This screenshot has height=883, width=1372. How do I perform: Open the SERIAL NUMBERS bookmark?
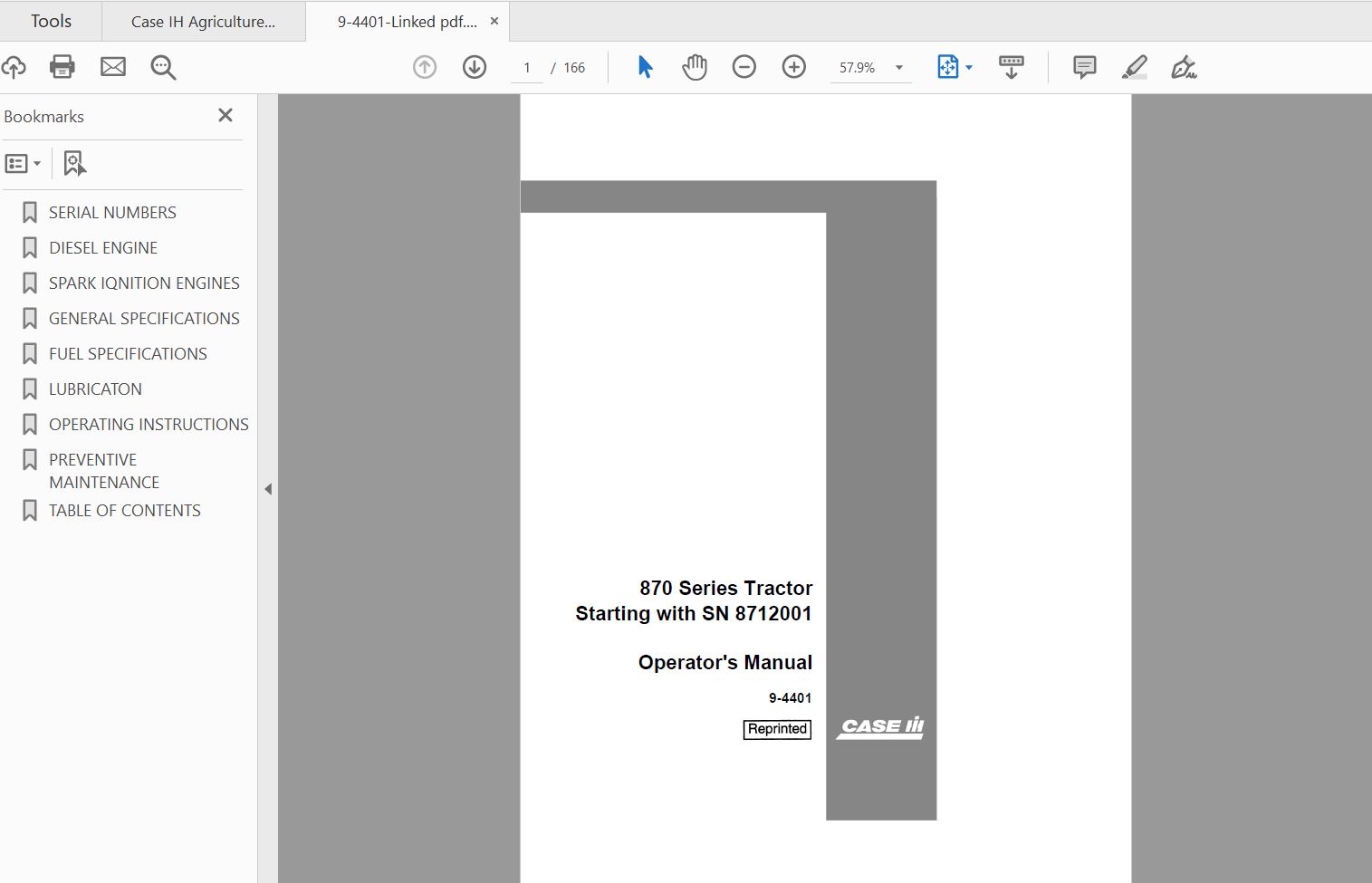112,213
